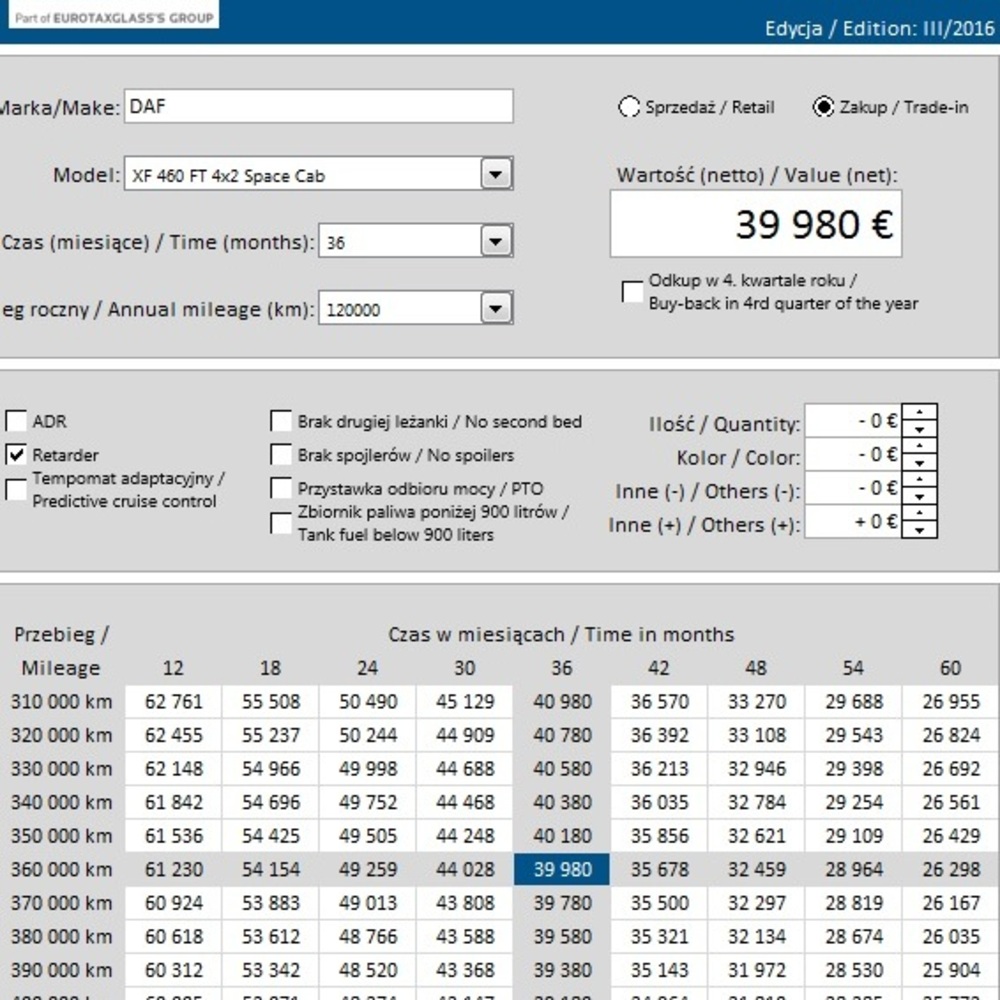
Task: Select table cell with value 40 980
Action: click(562, 702)
